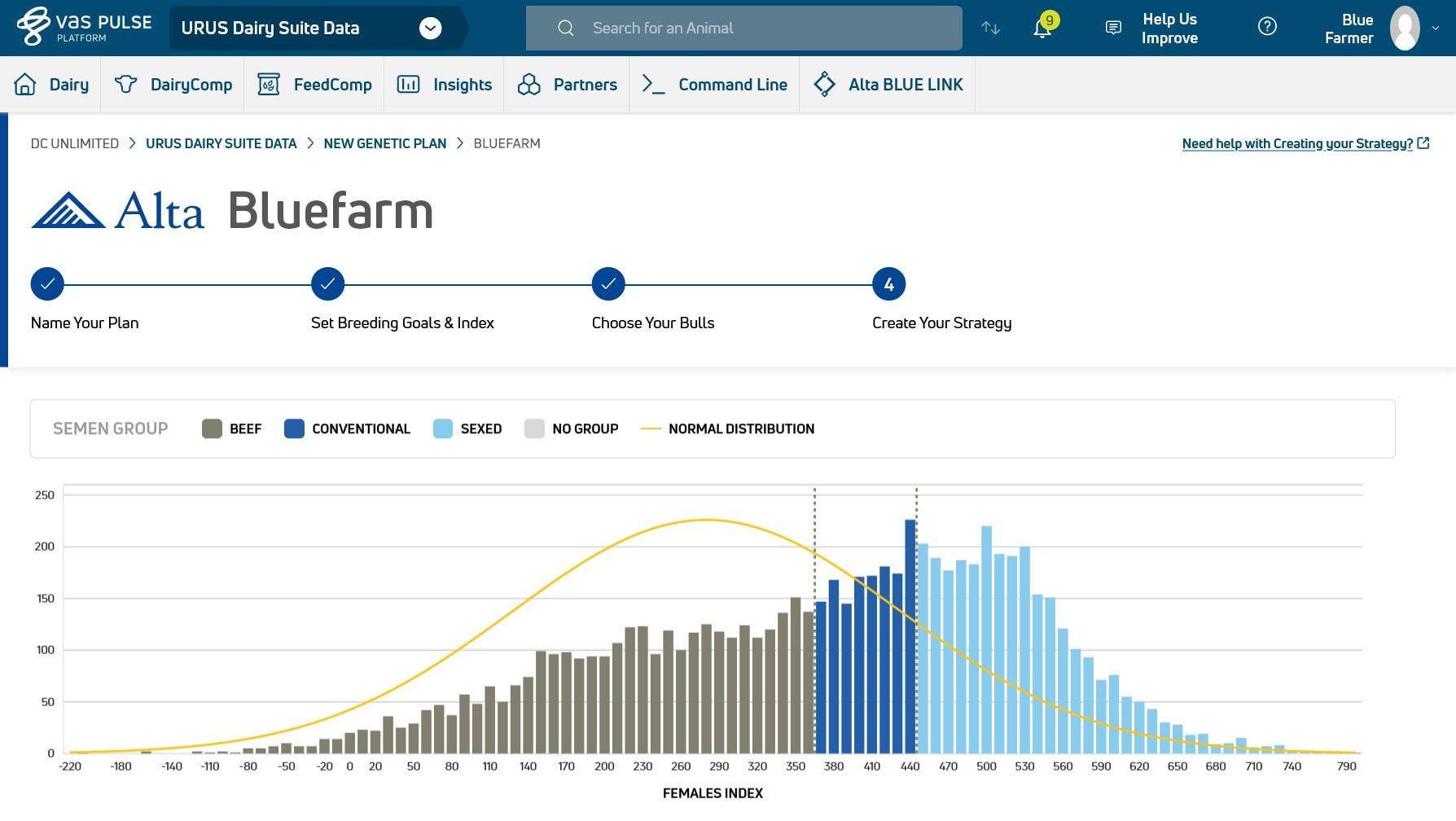Click Name Your Plan step label

(85, 323)
